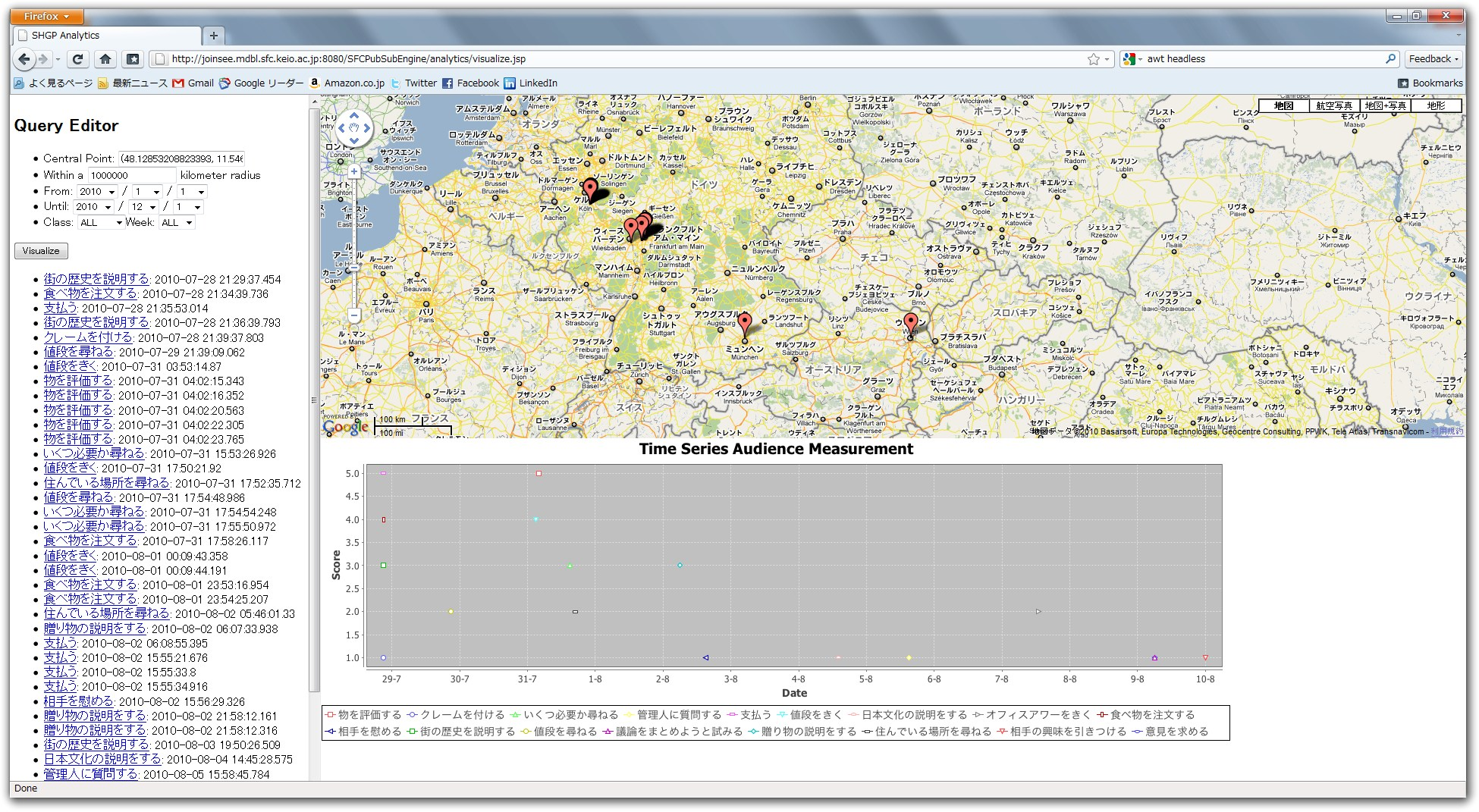
Task: Click the Central Point input field
Action: tap(182, 158)
